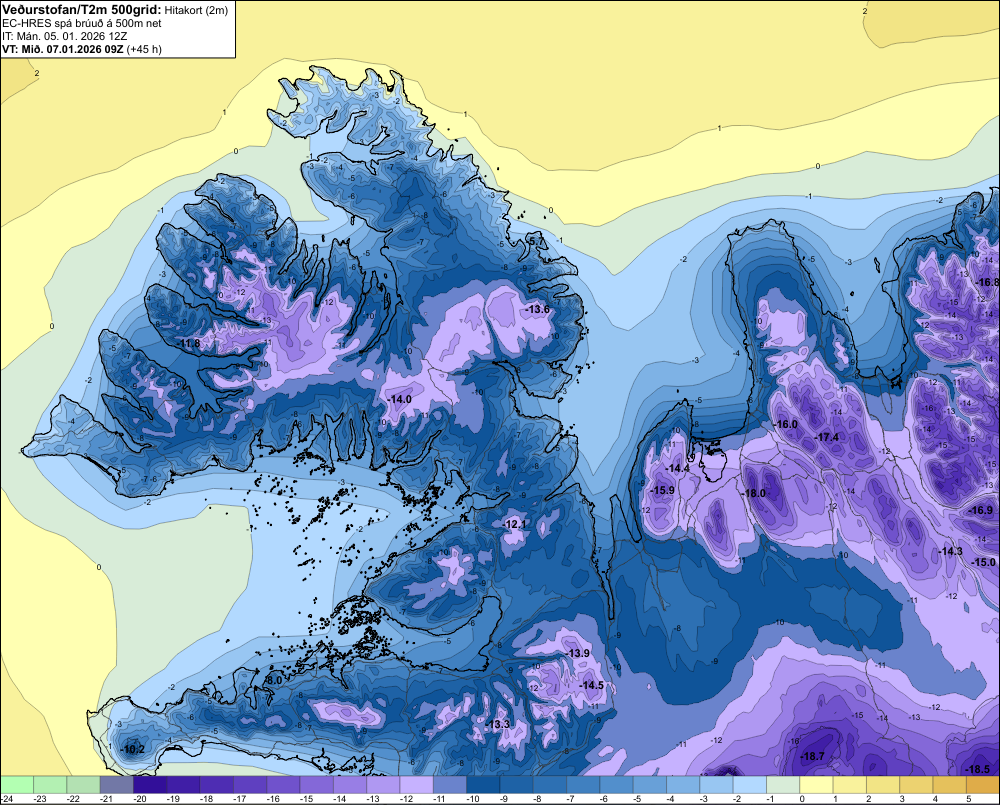Click the -14.5 temperature value
The height and width of the screenshot is (805, 1000).
591,684
